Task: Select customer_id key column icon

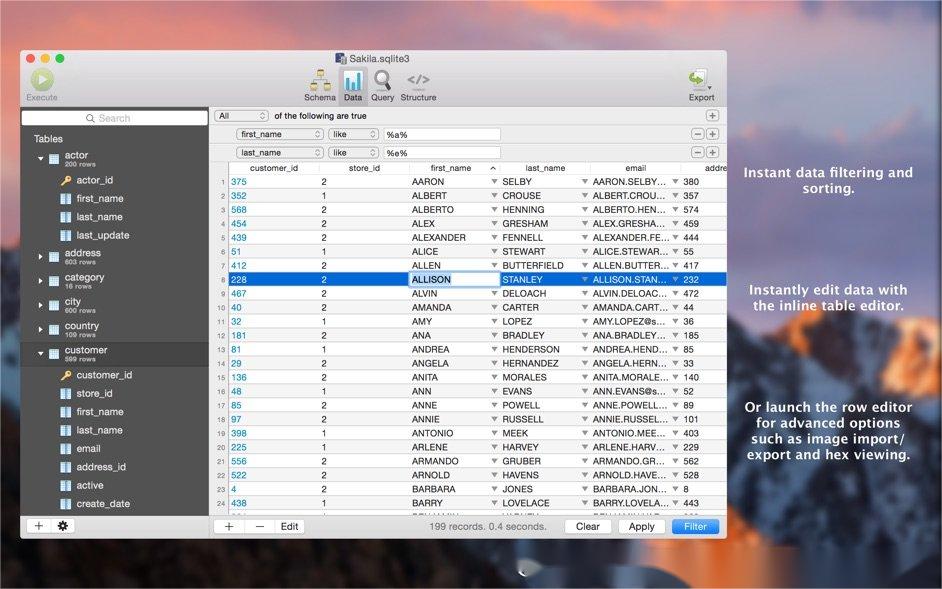Action: [x=66, y=375]
